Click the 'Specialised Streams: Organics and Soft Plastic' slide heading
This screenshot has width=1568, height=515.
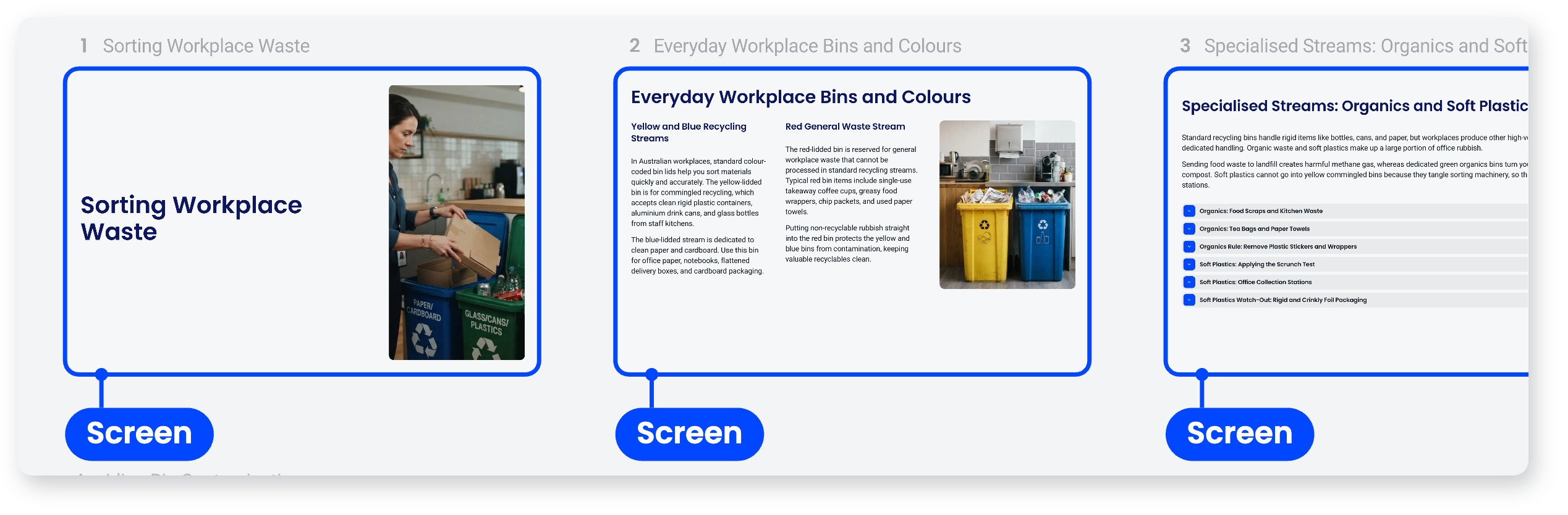point(1355,106)
